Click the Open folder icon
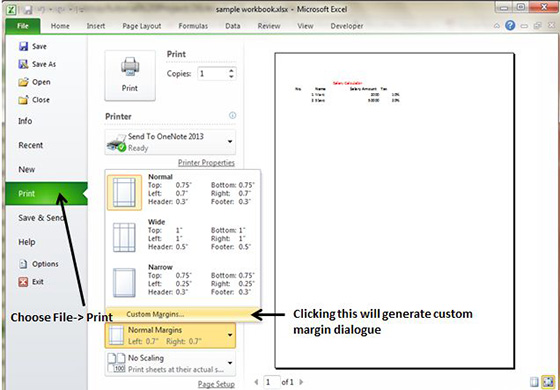Viewport: 560px width, 390px height. (23, 82)
